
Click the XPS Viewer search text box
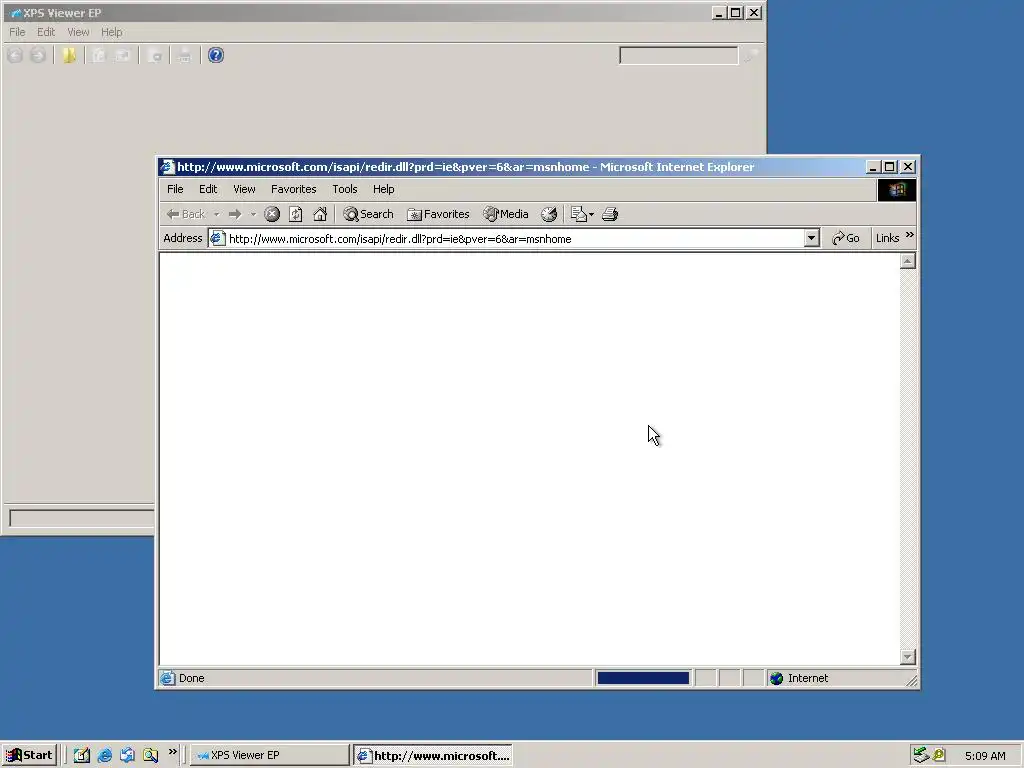click(x=679, y=56)
